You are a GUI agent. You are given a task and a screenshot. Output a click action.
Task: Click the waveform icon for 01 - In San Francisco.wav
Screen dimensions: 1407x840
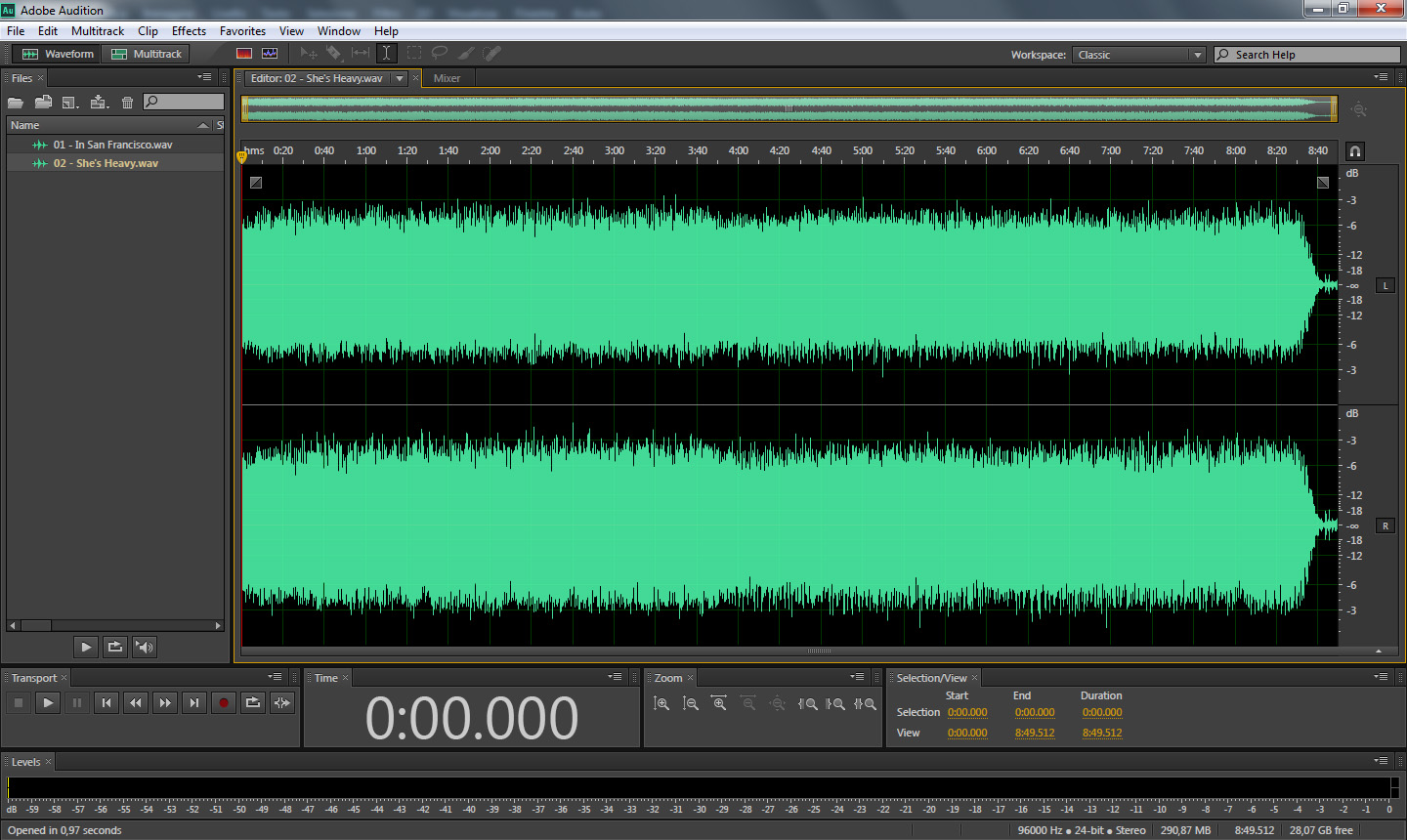click(x=40, y=145)
